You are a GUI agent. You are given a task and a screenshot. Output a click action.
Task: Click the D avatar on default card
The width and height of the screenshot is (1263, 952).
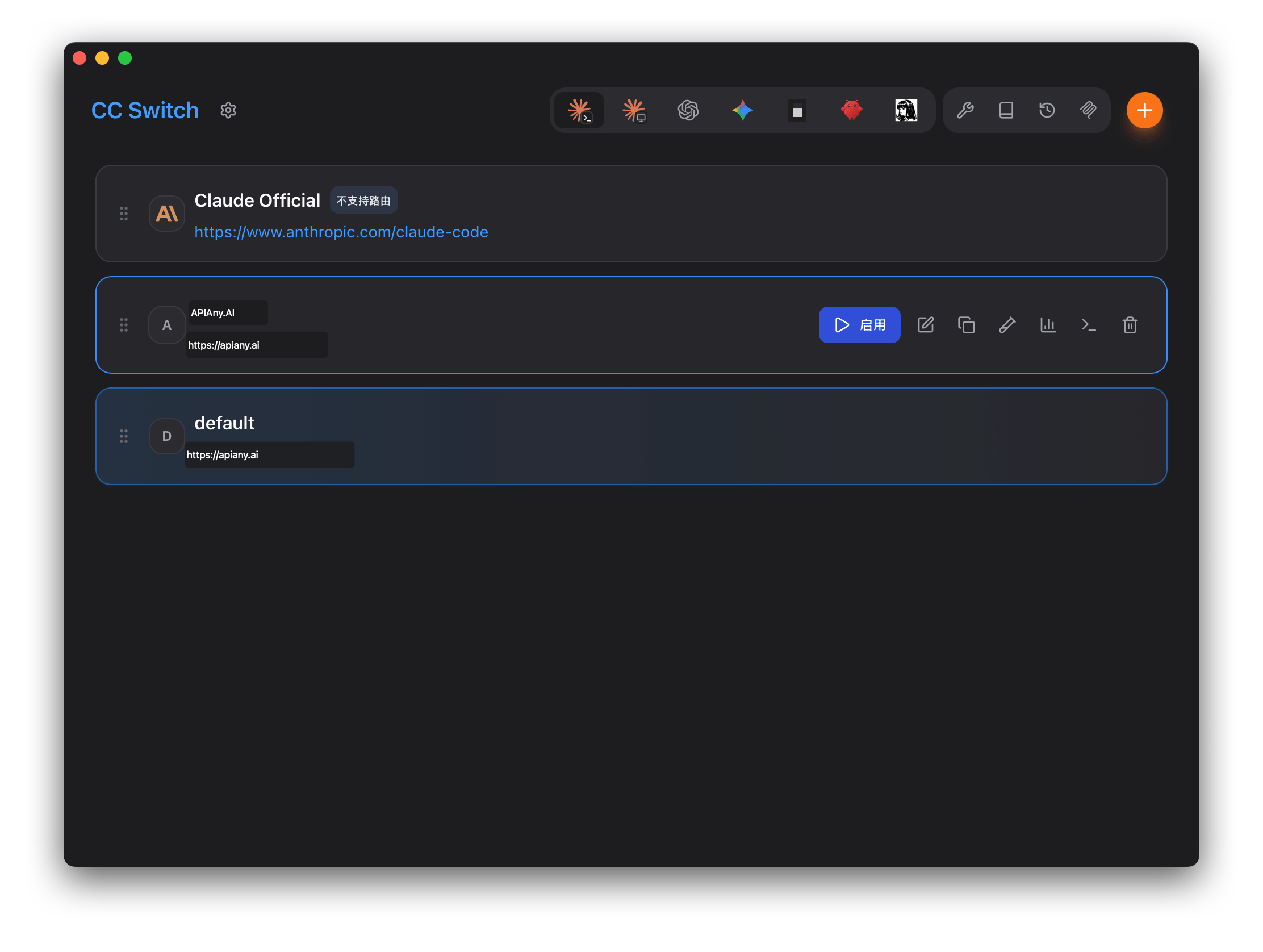pyautogui.click(x=167, y=436)
